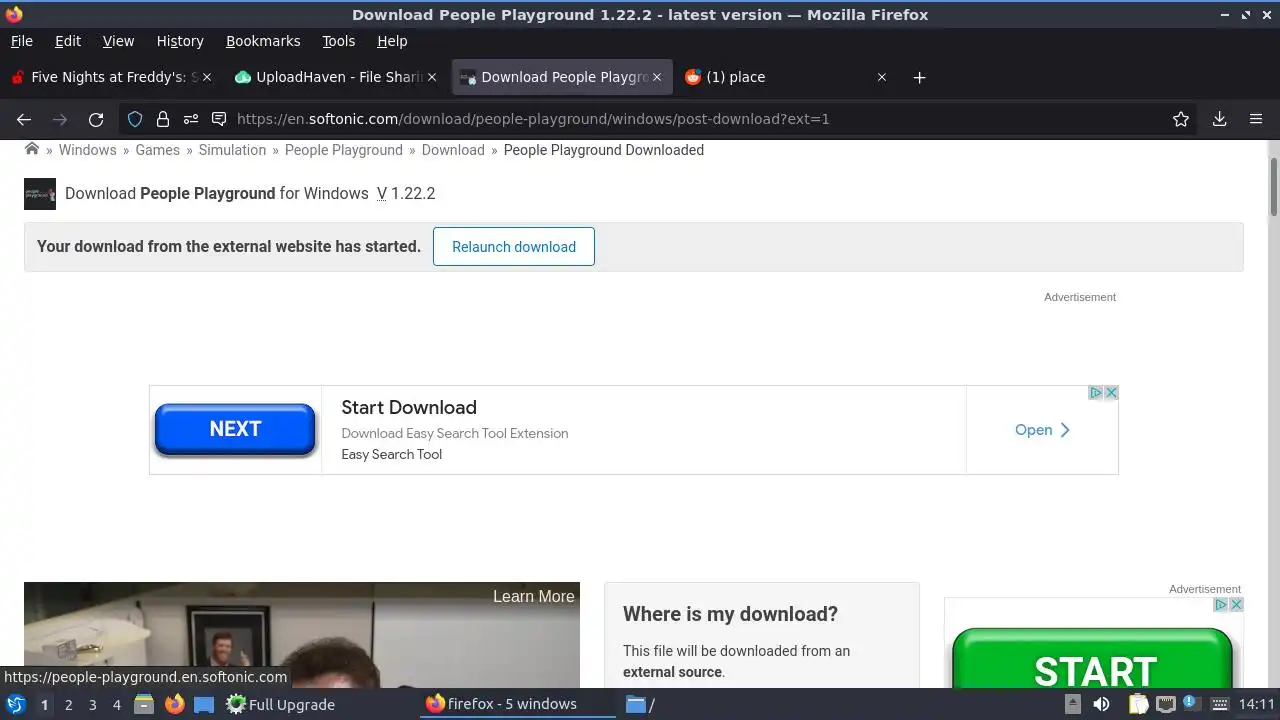
Task: Open a new tab with the plus button
Action: 919,77
